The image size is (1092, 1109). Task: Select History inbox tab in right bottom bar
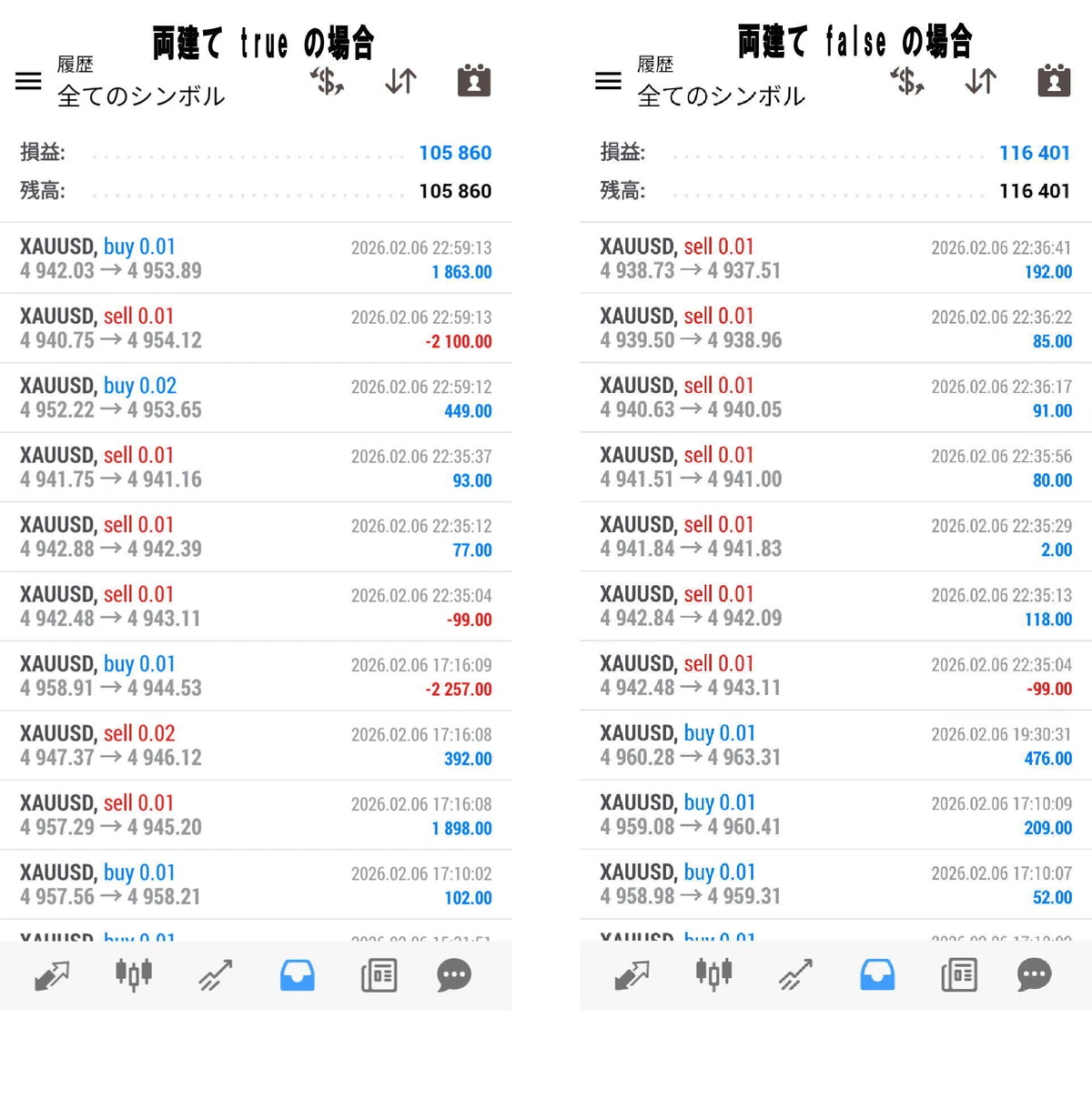click(877, 975)
